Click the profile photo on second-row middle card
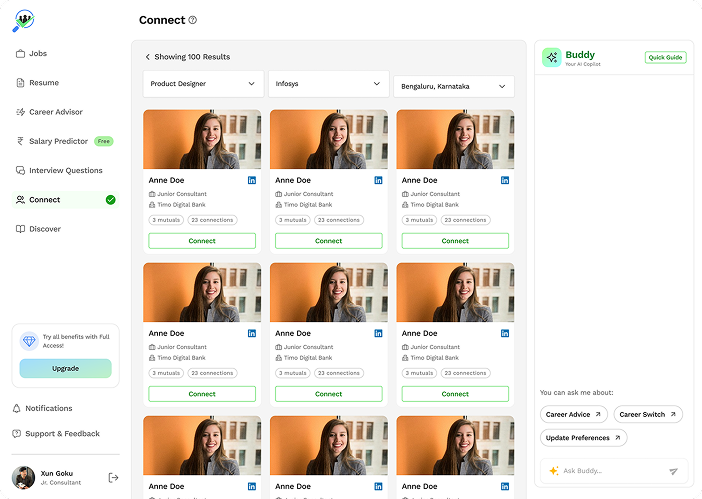The height and width of the screenshot is (499, 702). [329, 292]
